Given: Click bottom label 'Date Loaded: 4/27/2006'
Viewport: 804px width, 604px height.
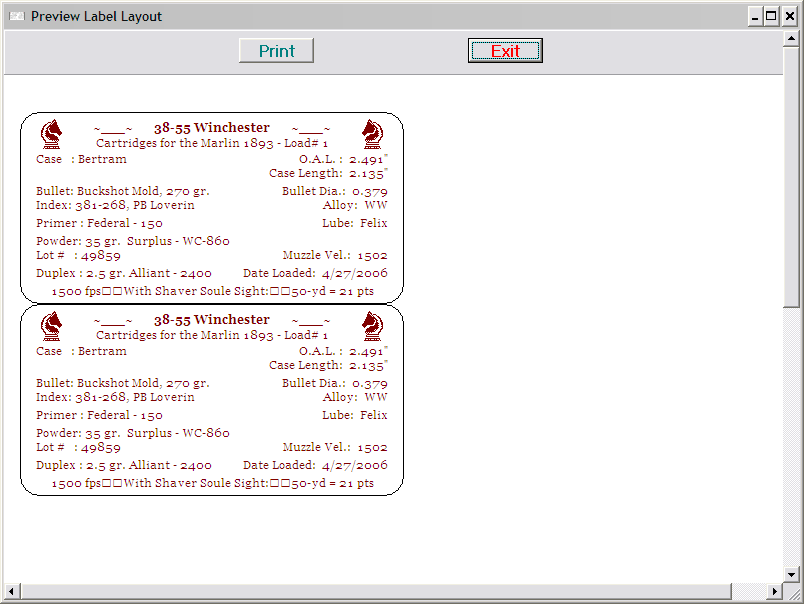Looking at the screenshot, I should click(x=315, y=465).
